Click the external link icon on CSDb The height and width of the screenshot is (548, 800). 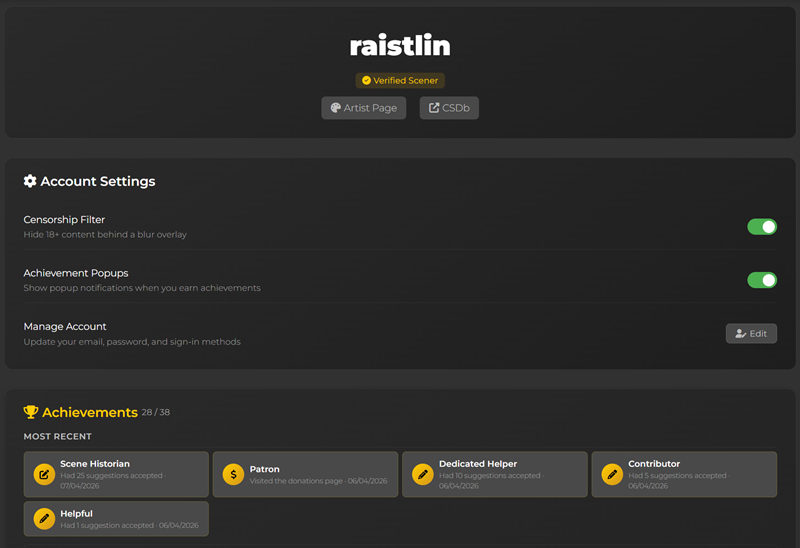click(x=434, y=108)
